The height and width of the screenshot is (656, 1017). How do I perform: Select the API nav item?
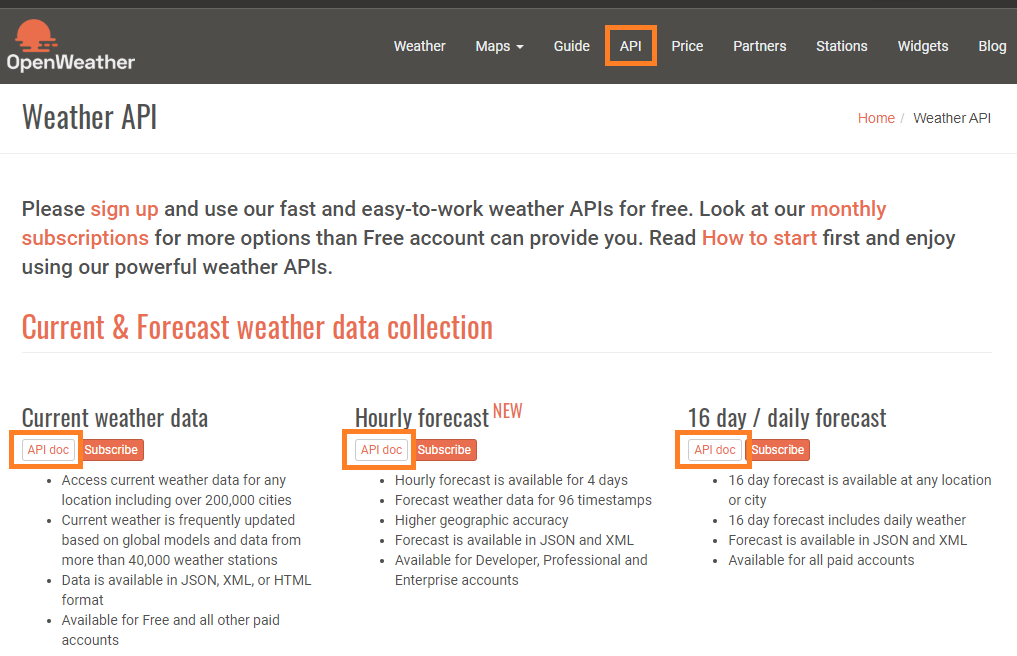[630, 46]
